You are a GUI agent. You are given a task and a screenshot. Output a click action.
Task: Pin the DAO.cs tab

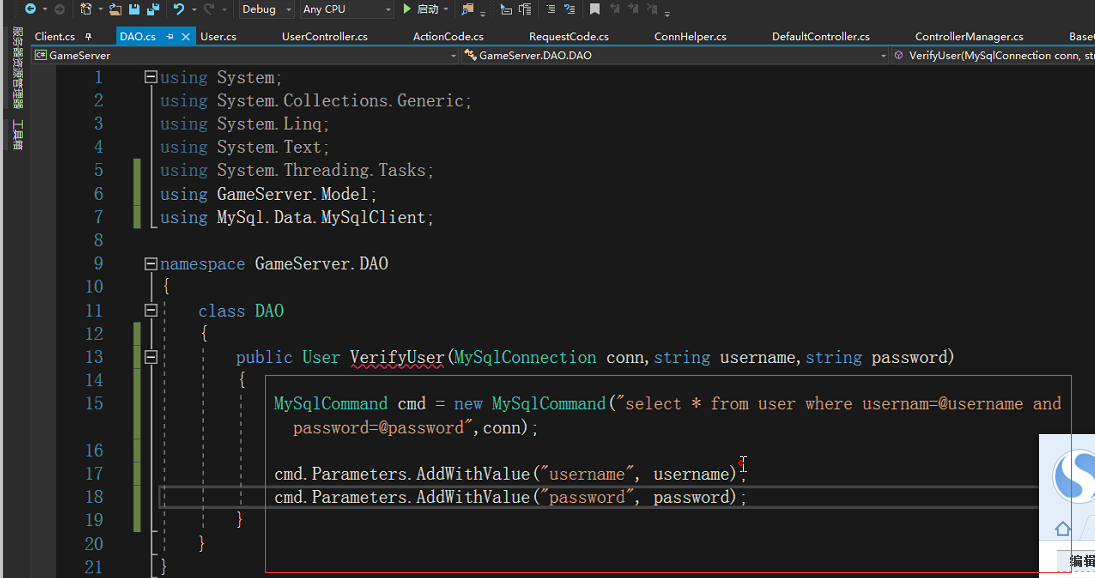pos(170,36)
